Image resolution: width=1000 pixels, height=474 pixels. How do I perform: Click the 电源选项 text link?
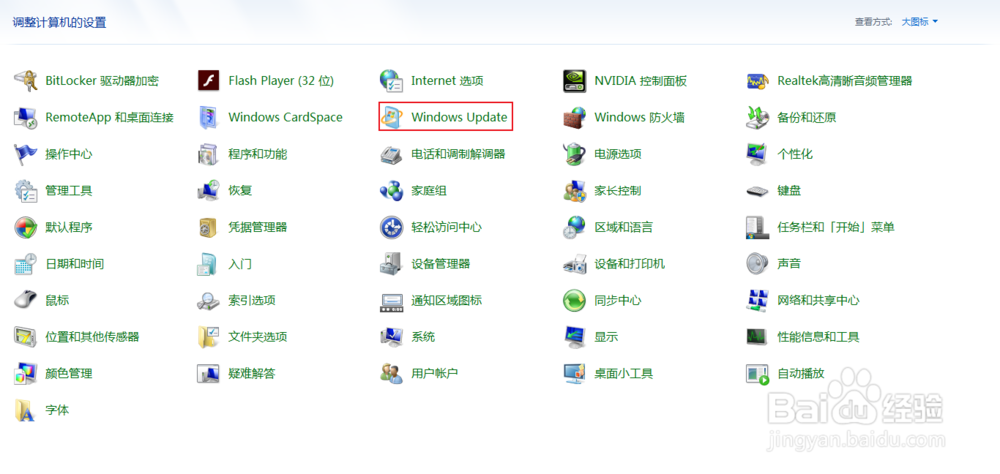(x=618, y=154)
